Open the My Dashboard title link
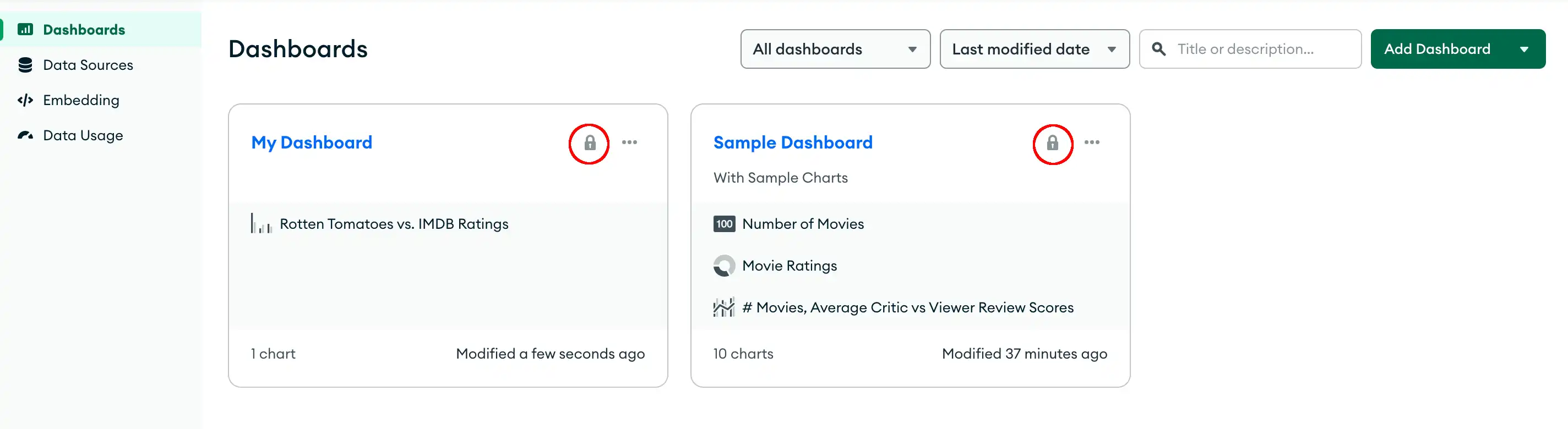This screenshot has height=429, width=1568. (312, 143)
